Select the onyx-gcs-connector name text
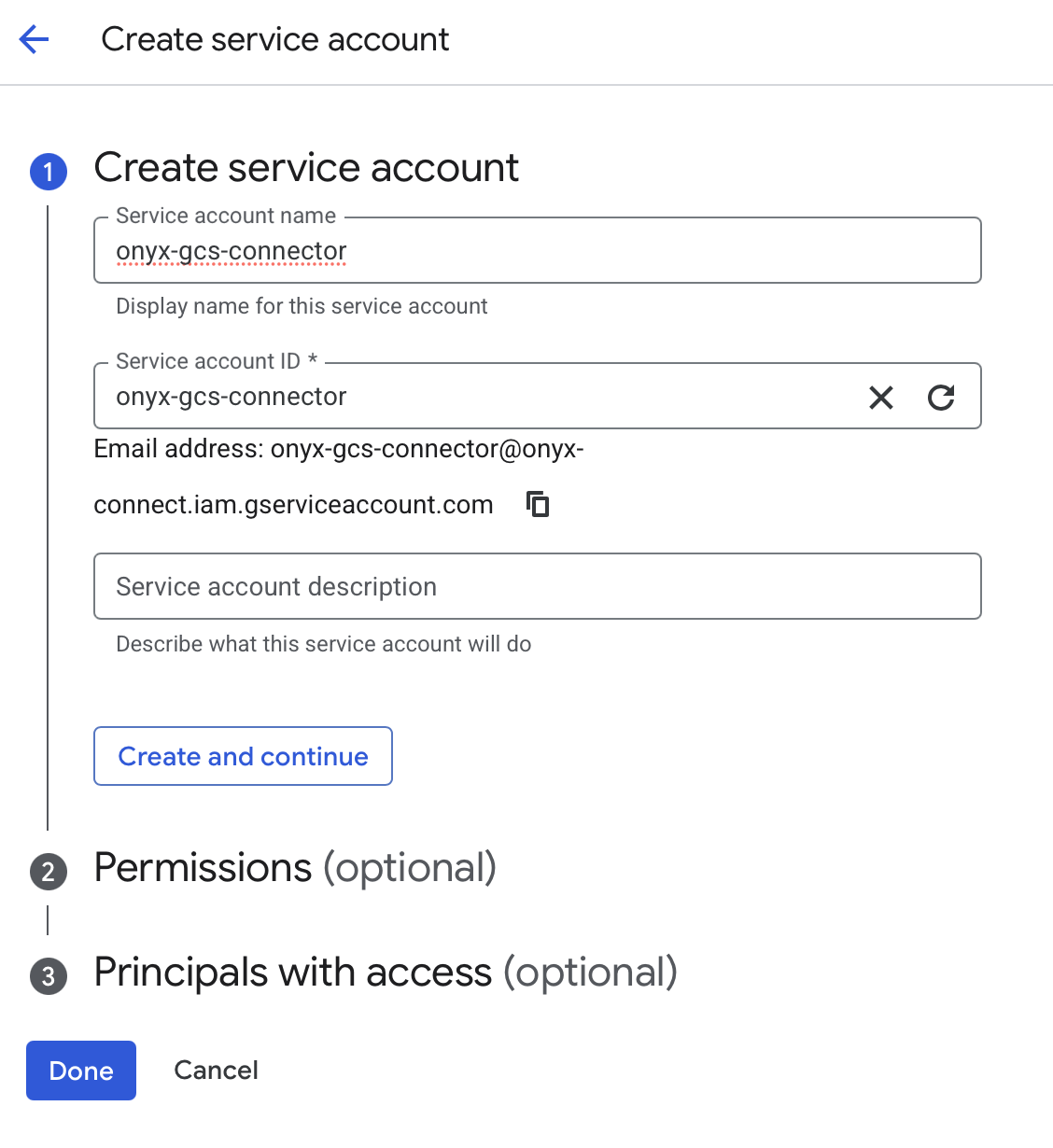Image resolution: width=1053 pixels, height=1148 pixels. click(x=231, y=250)
